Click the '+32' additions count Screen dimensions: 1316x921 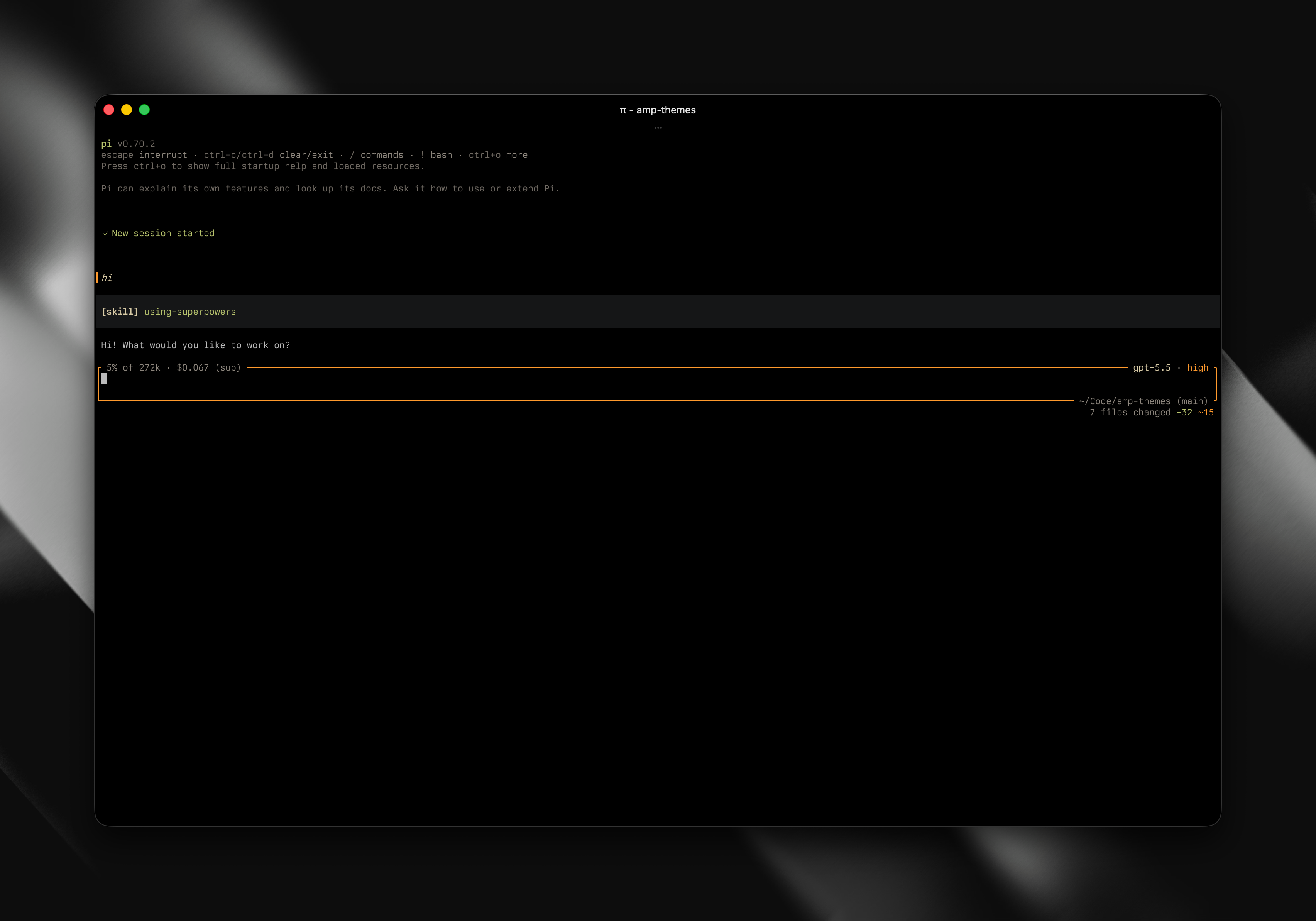pos(1184,413)
